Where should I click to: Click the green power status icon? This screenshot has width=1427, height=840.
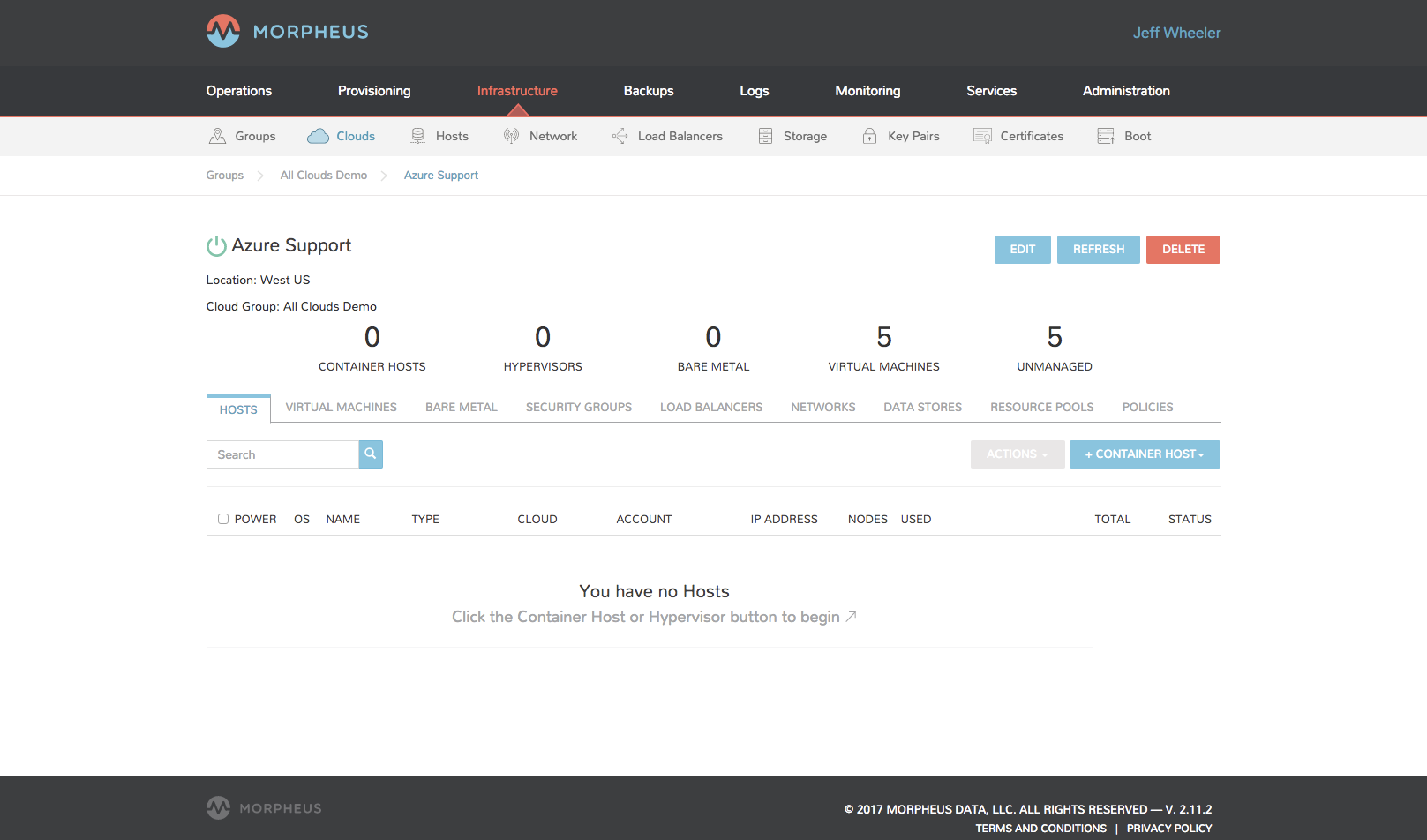point(216,246)
